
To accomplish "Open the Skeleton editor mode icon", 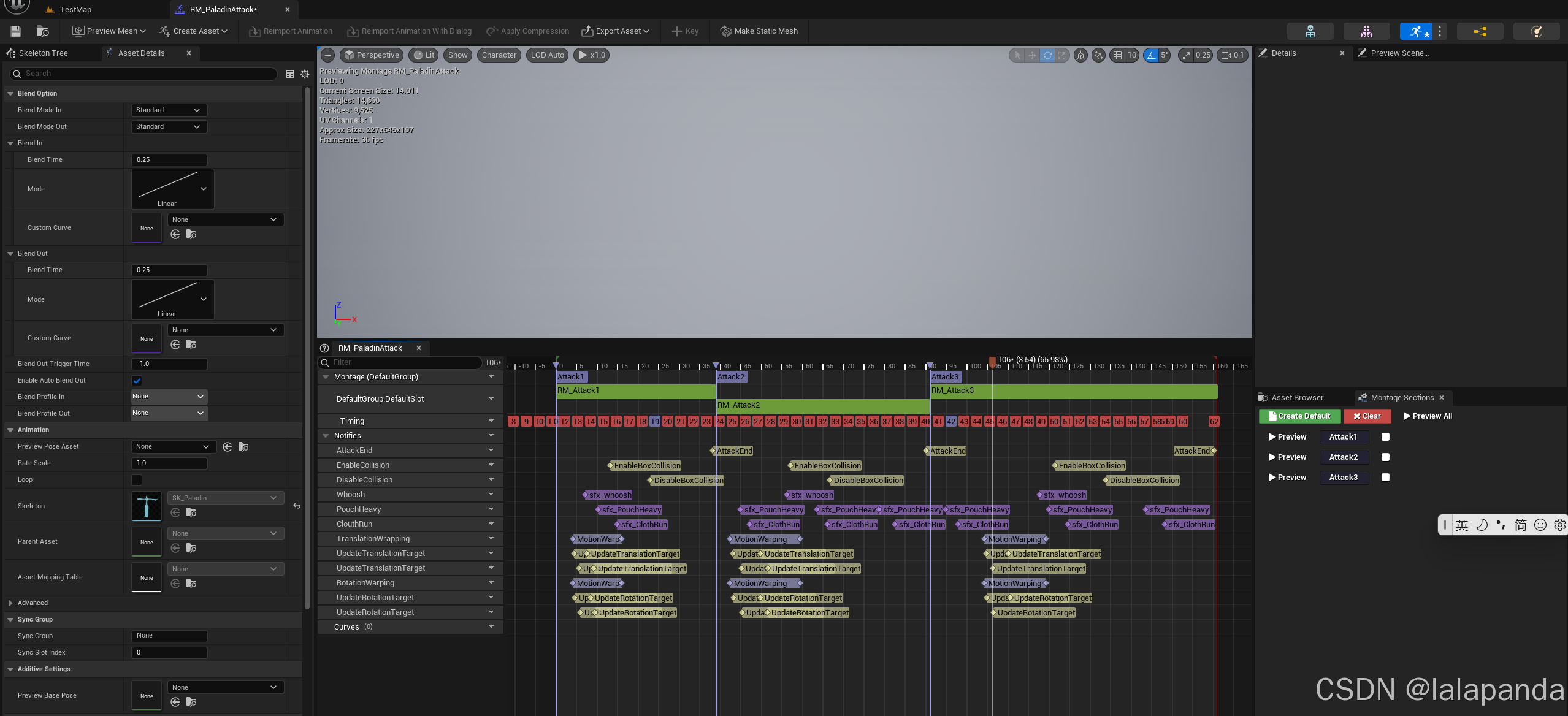I will pyautogui.click(x=1310, y=31).
